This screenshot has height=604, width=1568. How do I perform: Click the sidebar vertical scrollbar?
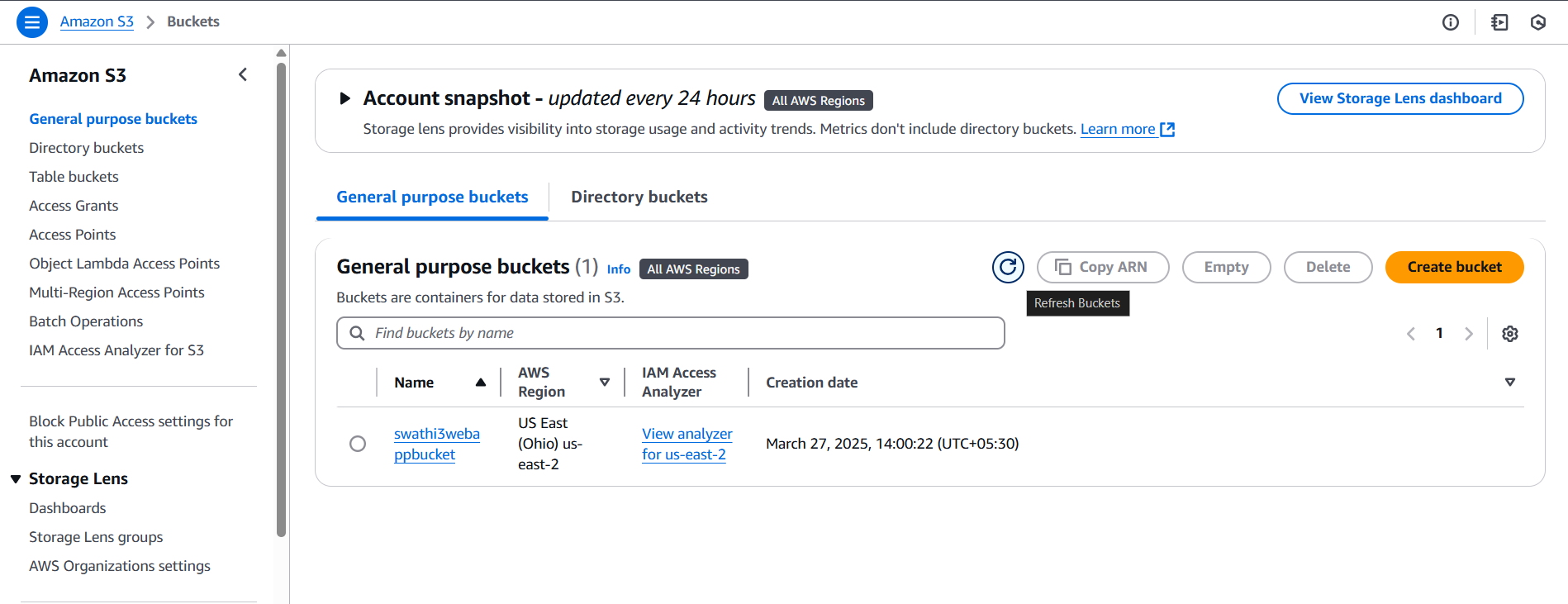pos(281,299)
